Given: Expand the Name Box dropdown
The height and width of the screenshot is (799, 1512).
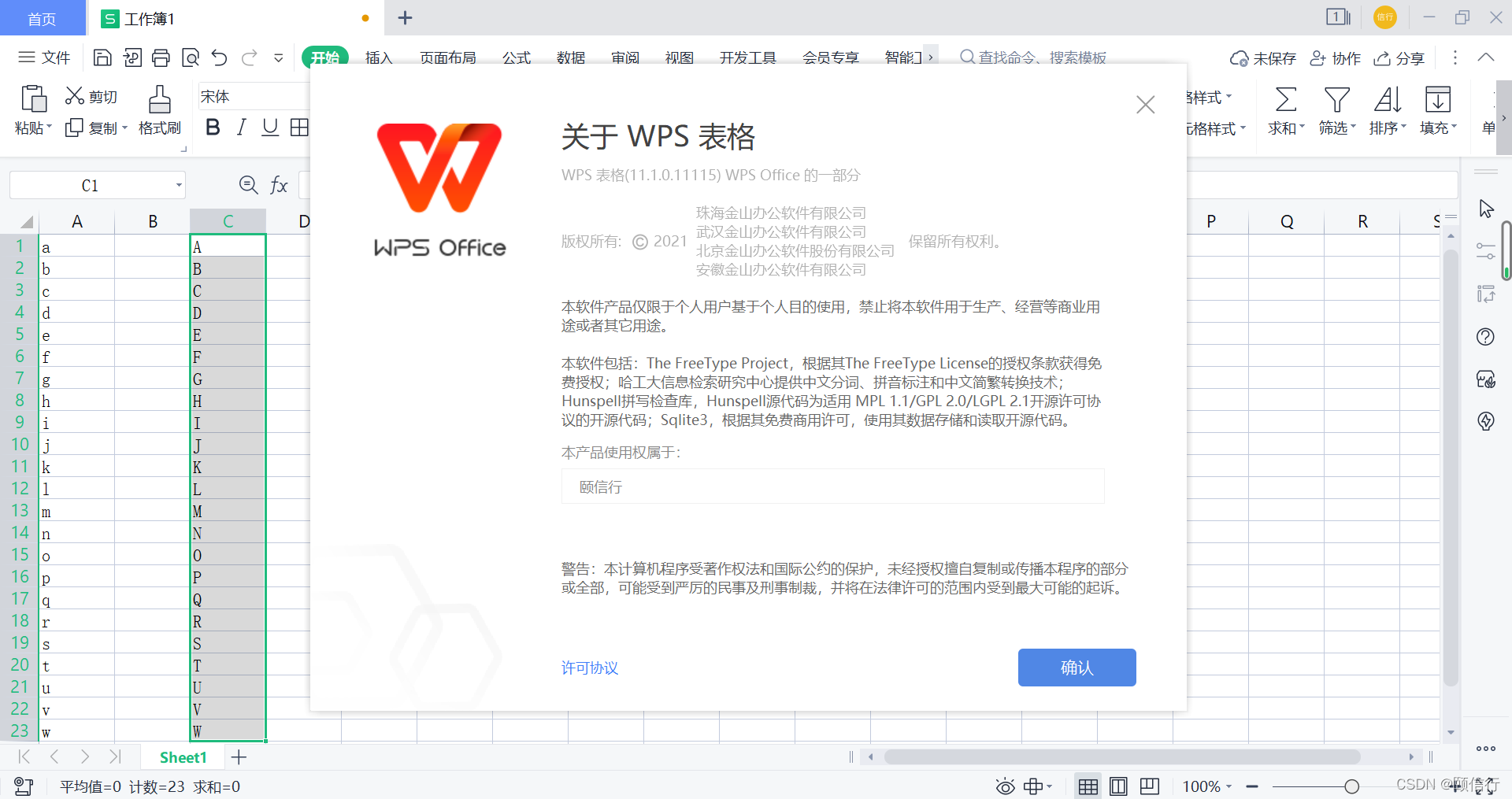Looking at the screenshot, I should tap(179, 186).
